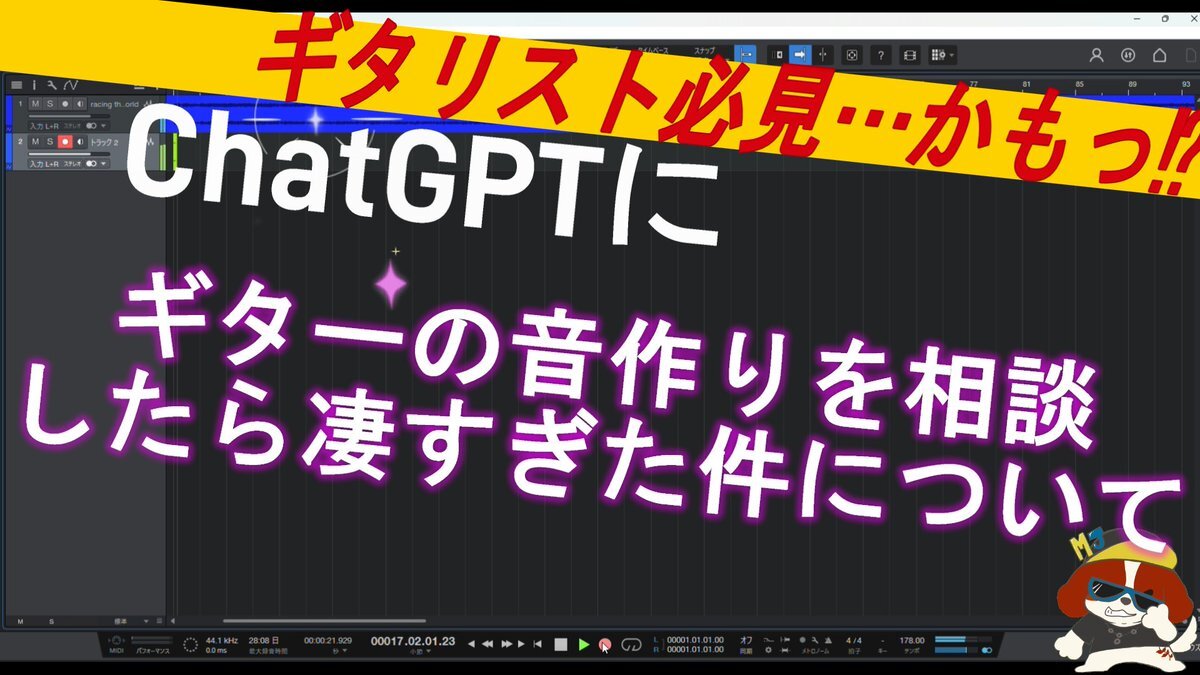Open track 1 input '入力 L+R' selector

click(x=44, y=126)
